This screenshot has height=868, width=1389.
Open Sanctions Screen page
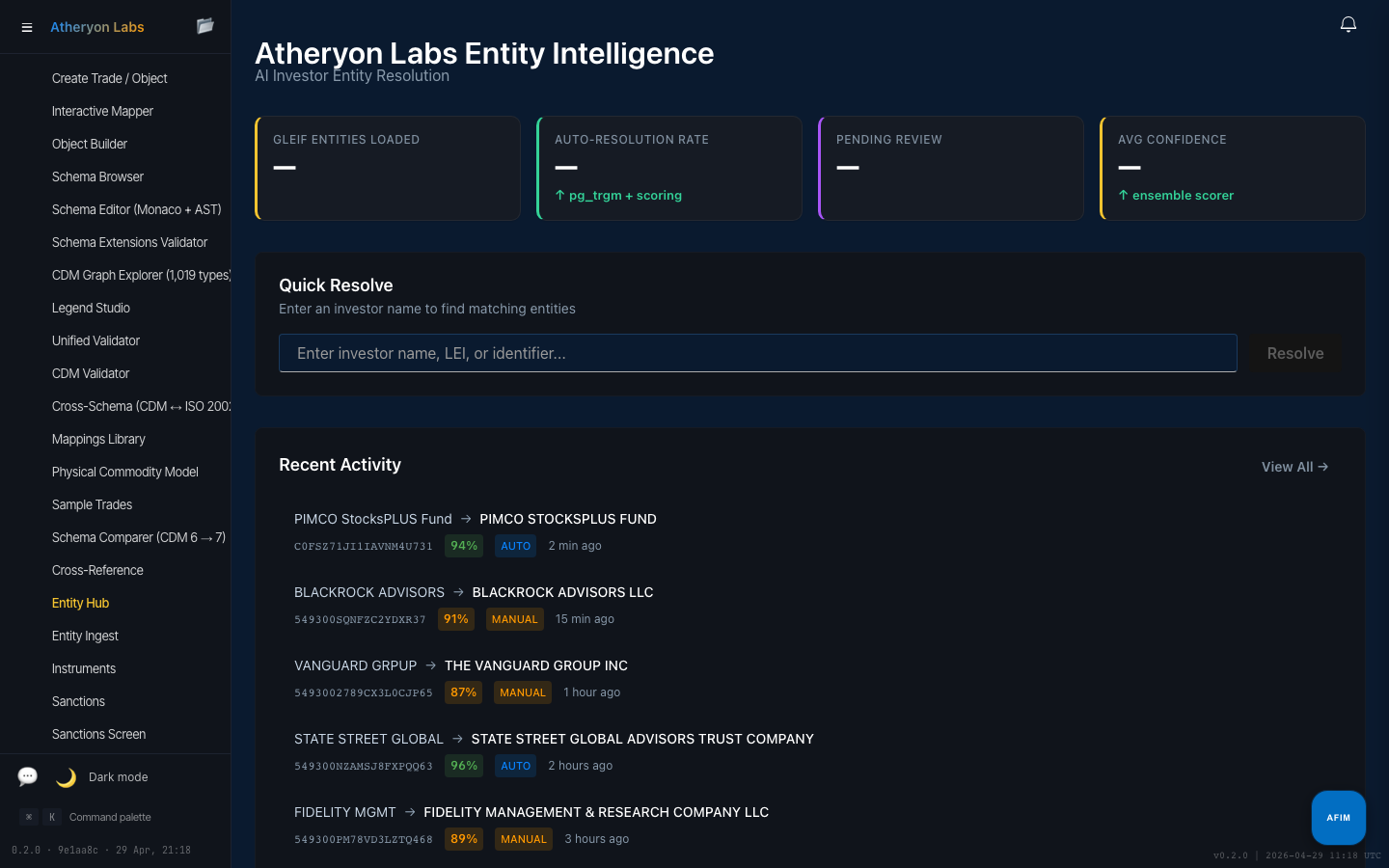tap(98, 734)
